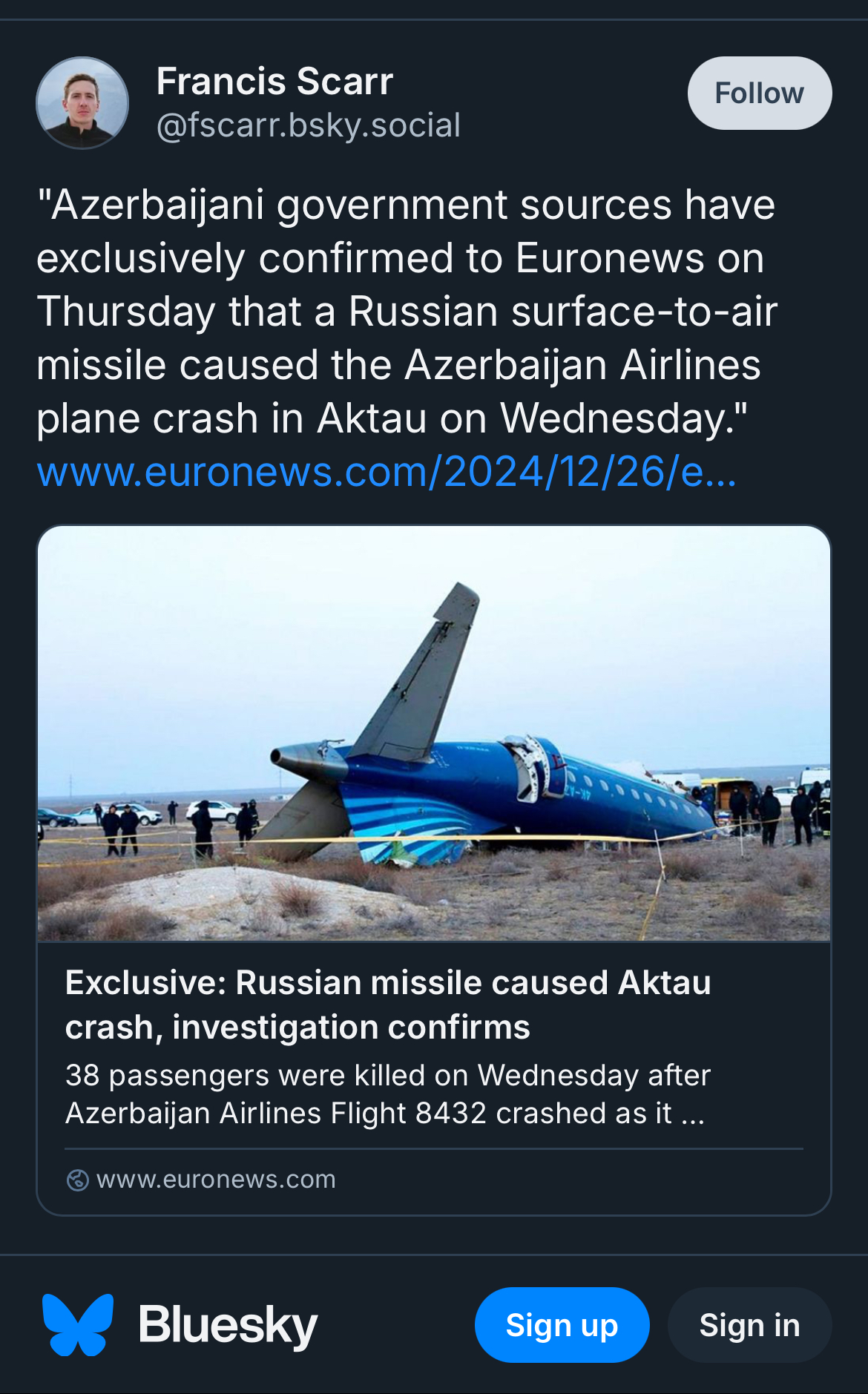Click the Bluesky wordmark in the footer

(x=228, y=1325)
